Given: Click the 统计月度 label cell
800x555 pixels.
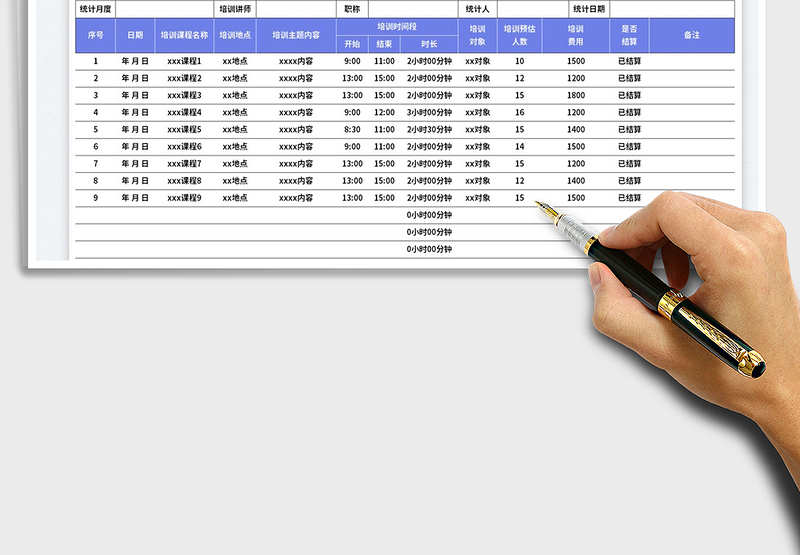Looking at the screenshot, I should (96, 9).
